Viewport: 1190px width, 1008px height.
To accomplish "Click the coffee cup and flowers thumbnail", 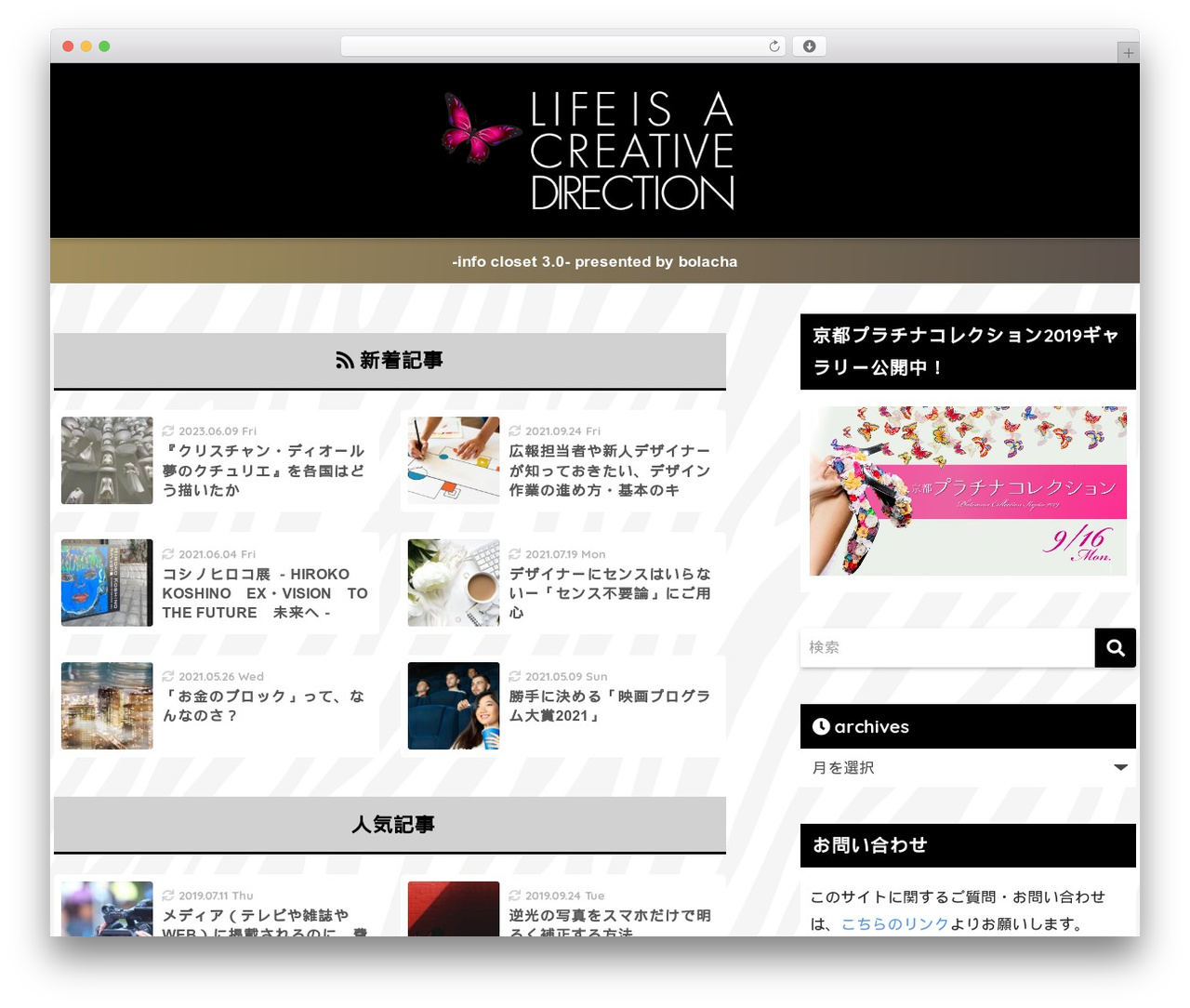I will point(454,583).
